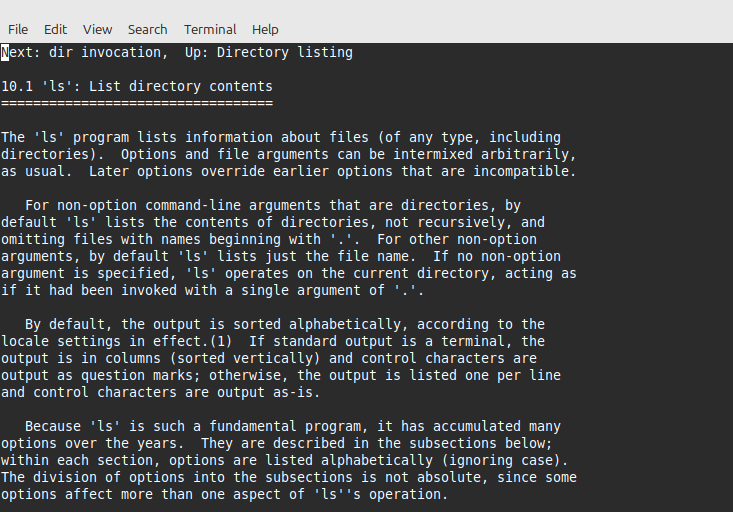733x512 pixels.
Task: Click the last line ending ''ls''s operation.'
Action: pos(225,494)
